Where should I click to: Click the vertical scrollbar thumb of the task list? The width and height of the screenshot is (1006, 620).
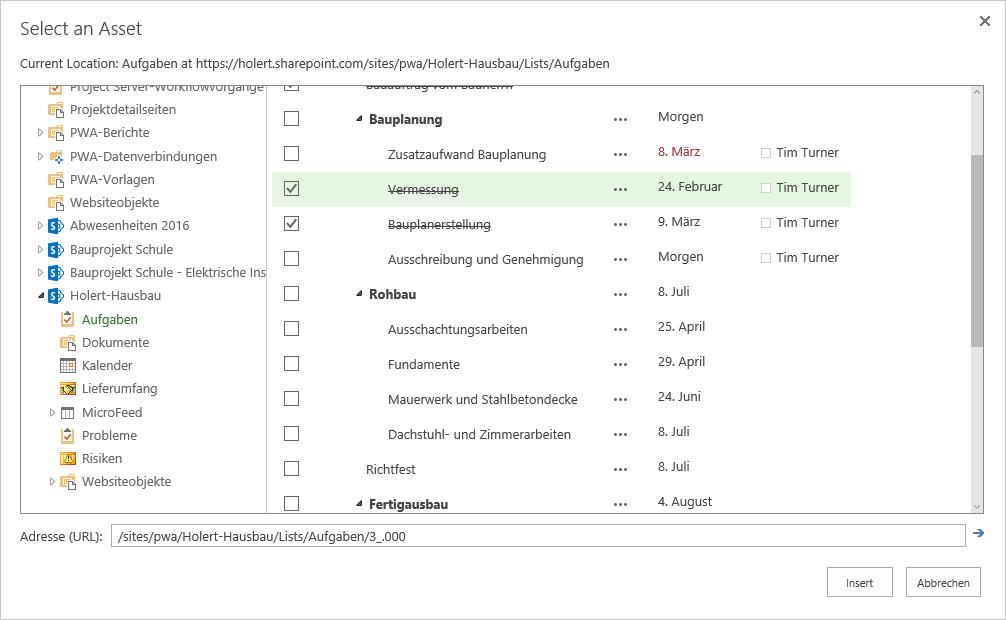[976, 250]
